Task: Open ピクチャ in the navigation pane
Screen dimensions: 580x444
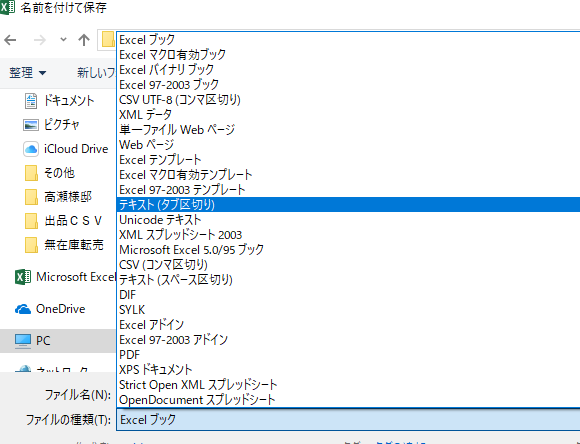Action: pyautogui.click(x=61, y=125)
